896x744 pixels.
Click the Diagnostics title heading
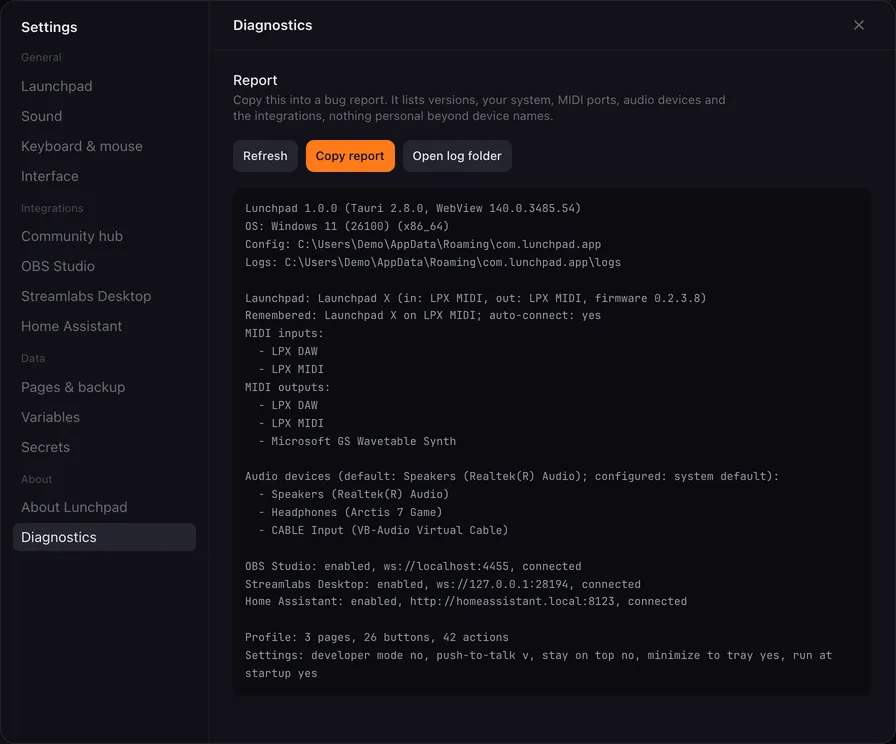(273, 25)
